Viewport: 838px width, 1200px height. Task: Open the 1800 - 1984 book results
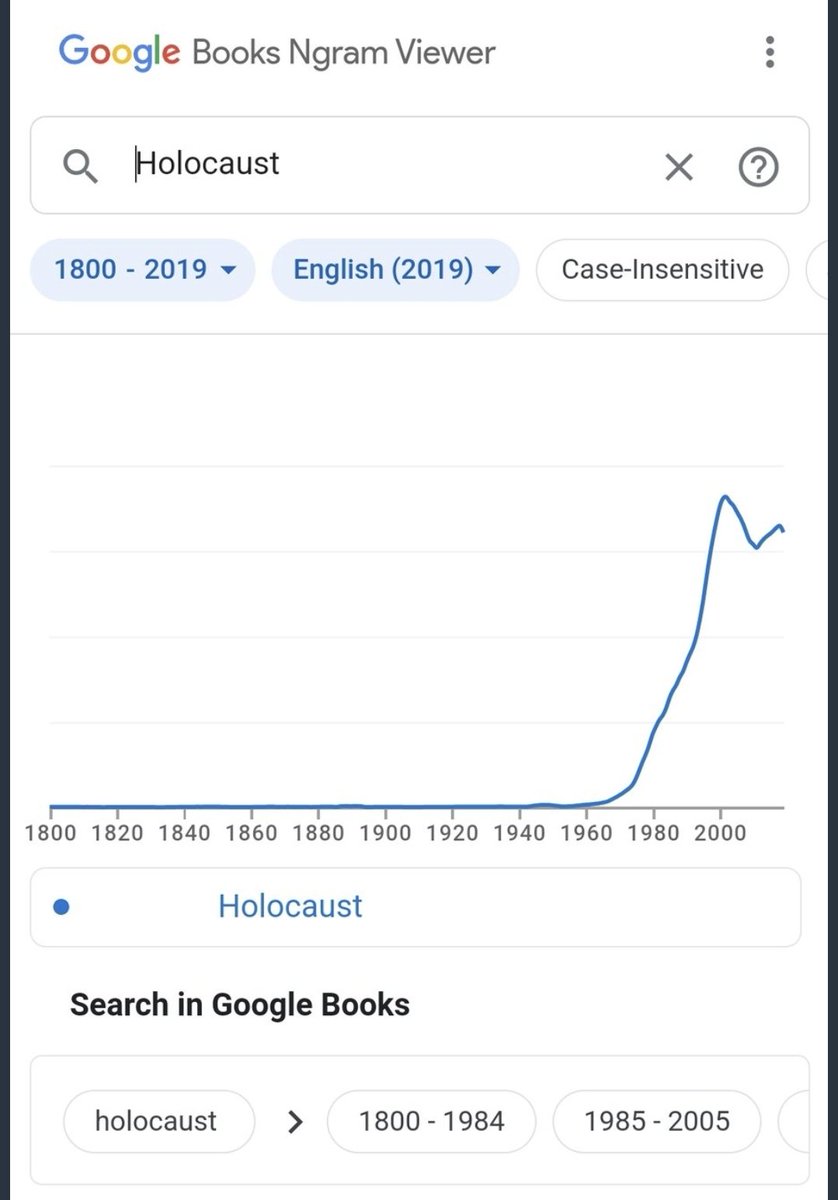click(x=431, y=1121)
